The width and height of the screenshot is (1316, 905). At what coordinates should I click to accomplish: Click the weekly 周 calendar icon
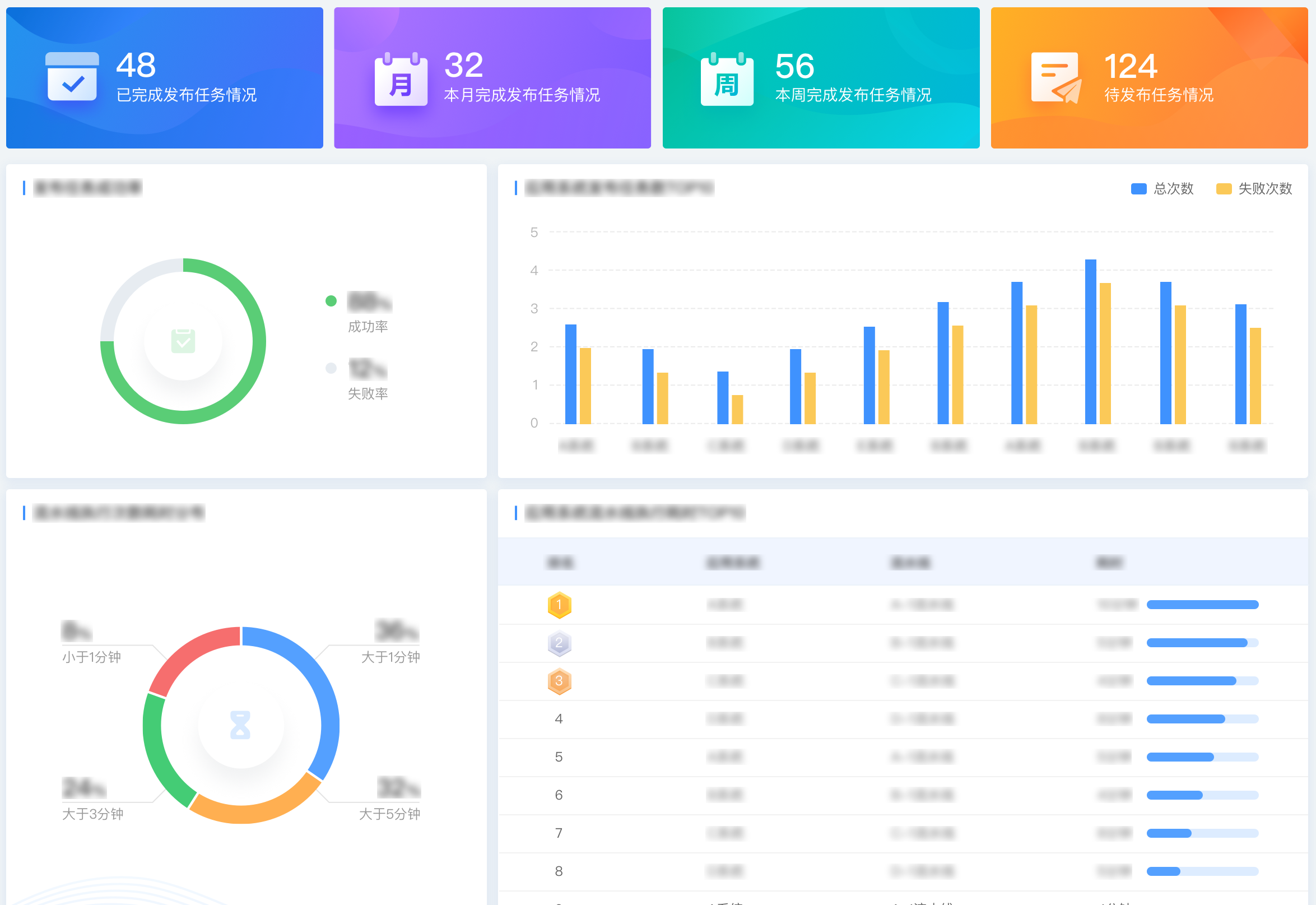[727, 80]
